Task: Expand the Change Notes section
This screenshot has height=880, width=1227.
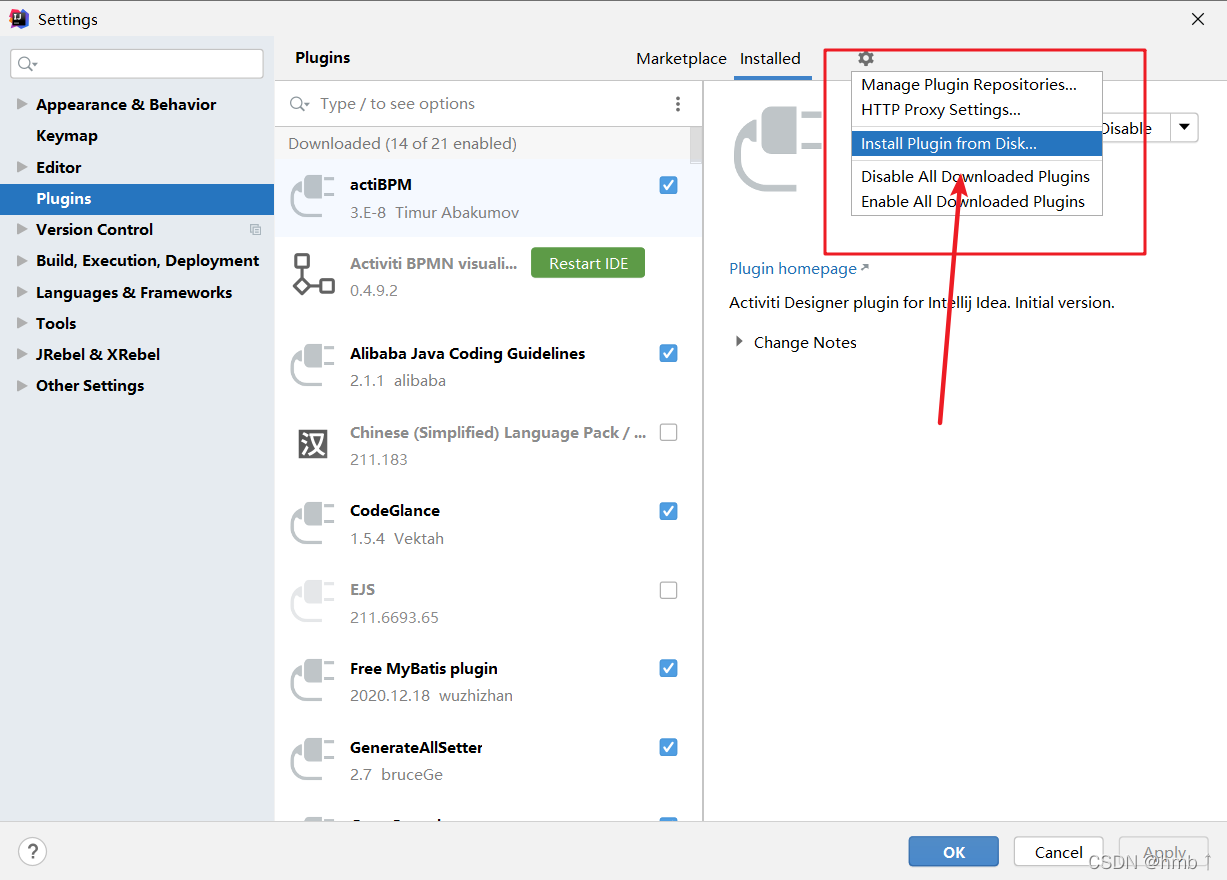Action: click(x=740, y=342)
